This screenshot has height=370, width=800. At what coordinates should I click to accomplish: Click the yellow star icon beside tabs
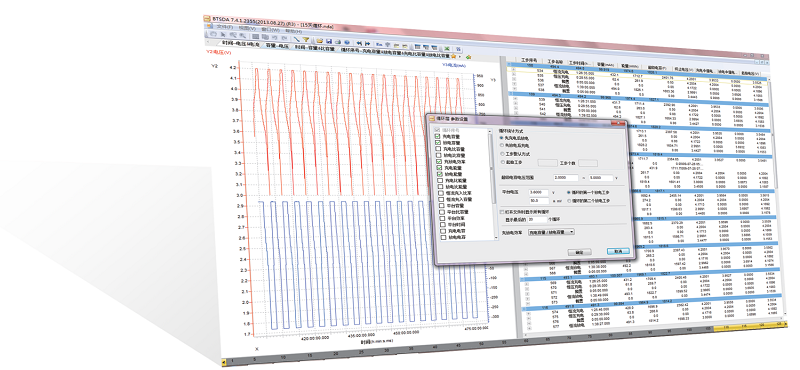point(454,56)
